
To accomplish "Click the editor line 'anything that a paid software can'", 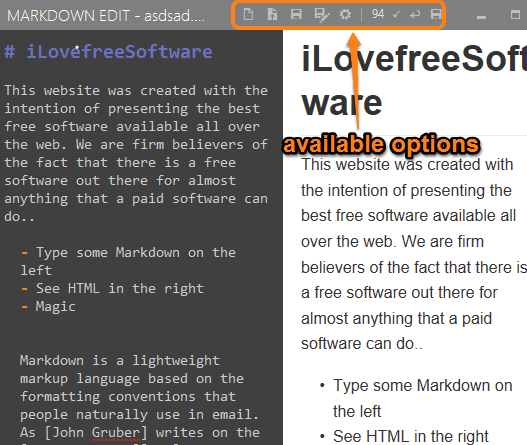I will [136, 199].
